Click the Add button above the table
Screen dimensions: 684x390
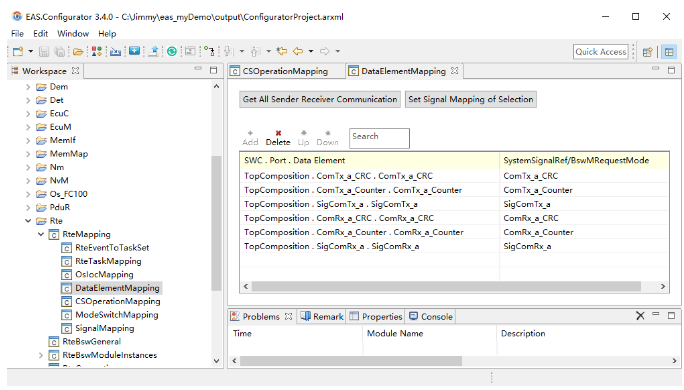[250, 138]
